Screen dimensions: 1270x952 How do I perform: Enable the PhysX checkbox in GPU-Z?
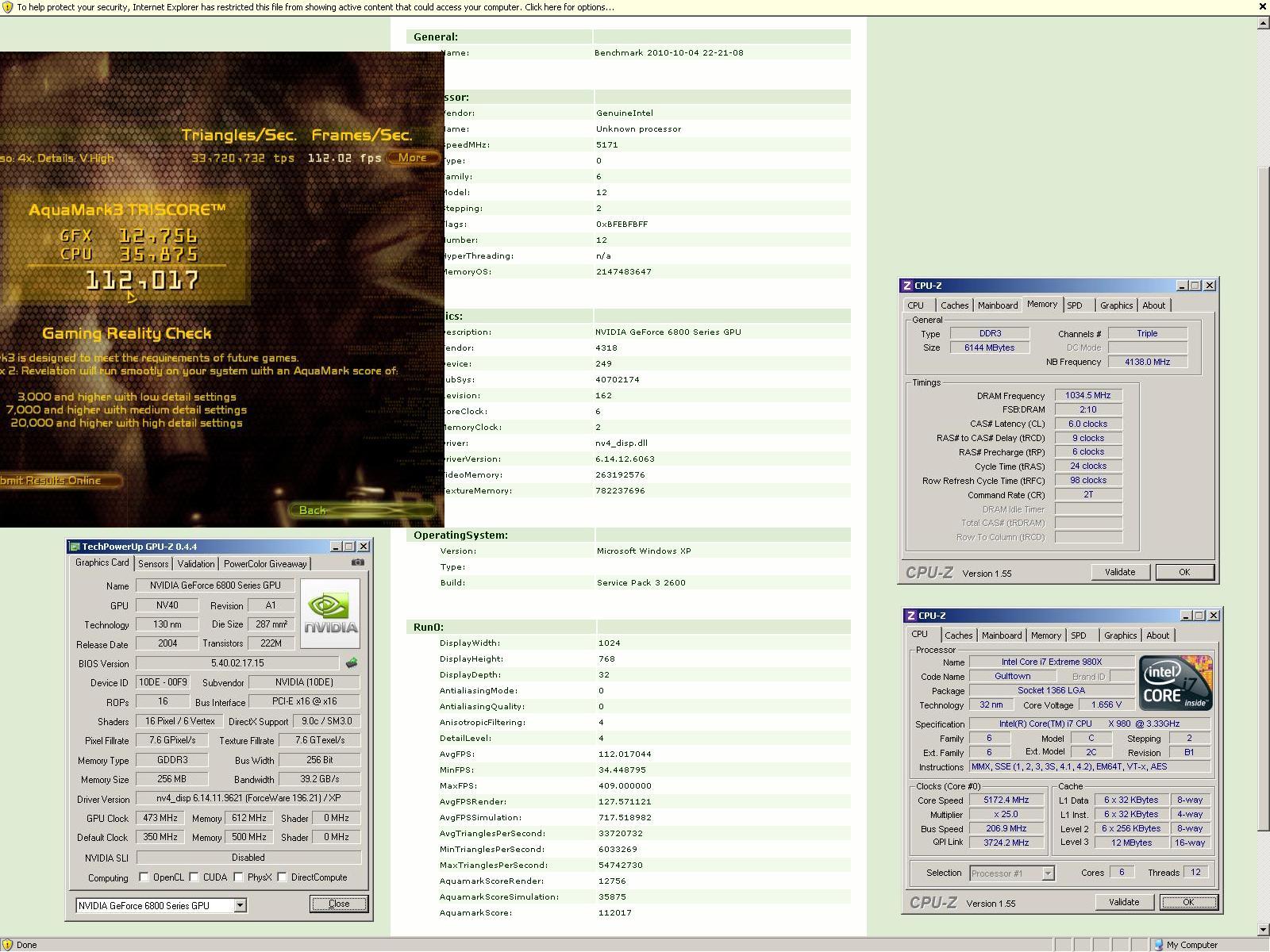tap(238, 877)
